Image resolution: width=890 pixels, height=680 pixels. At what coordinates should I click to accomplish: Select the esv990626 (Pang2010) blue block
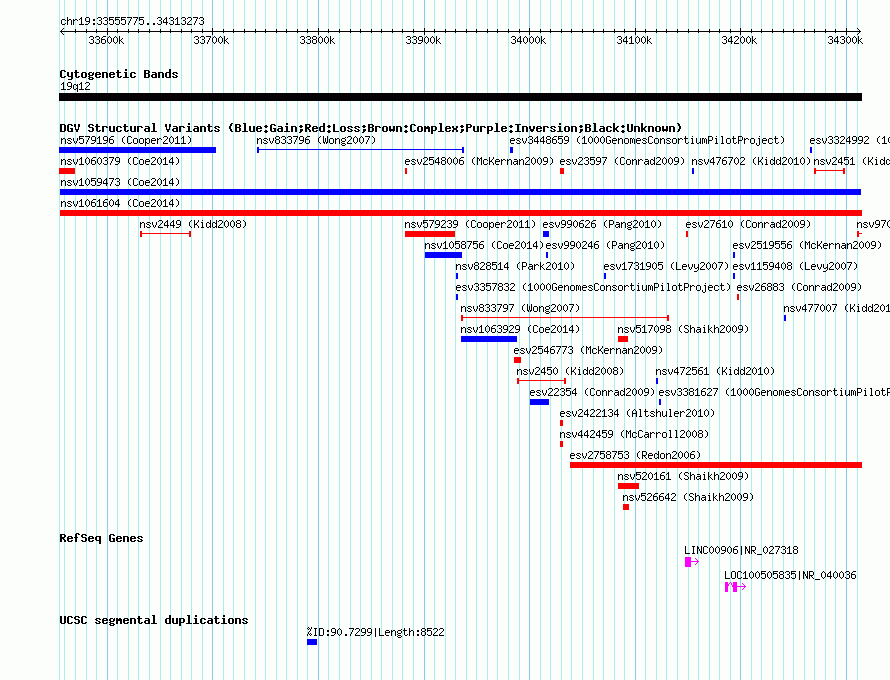pos(545,234)
